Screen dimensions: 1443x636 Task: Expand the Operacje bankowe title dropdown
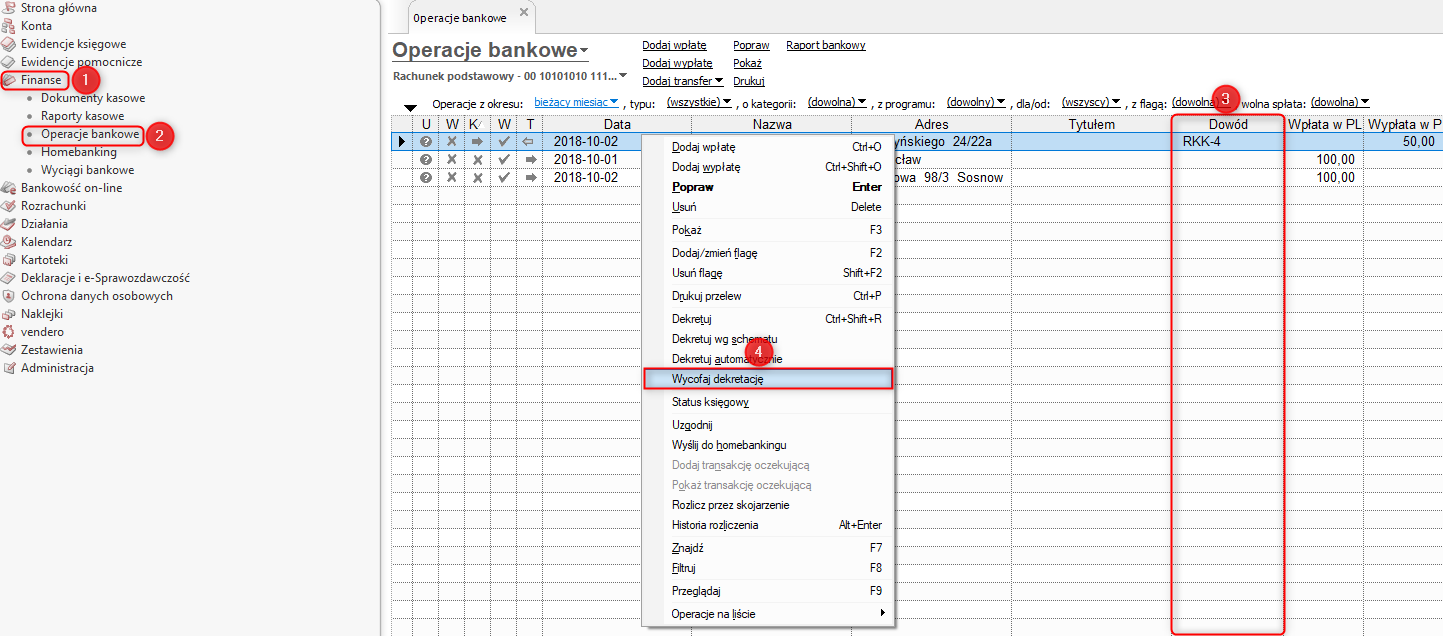coord(584,51)
